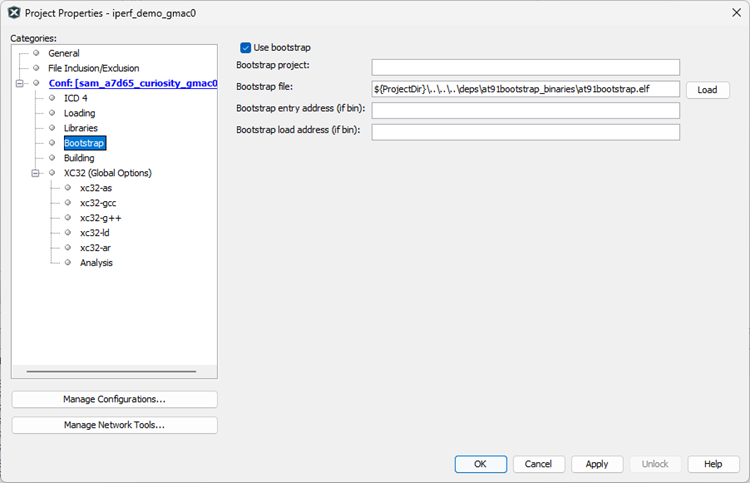Close the Project Properties dialog

732,11
